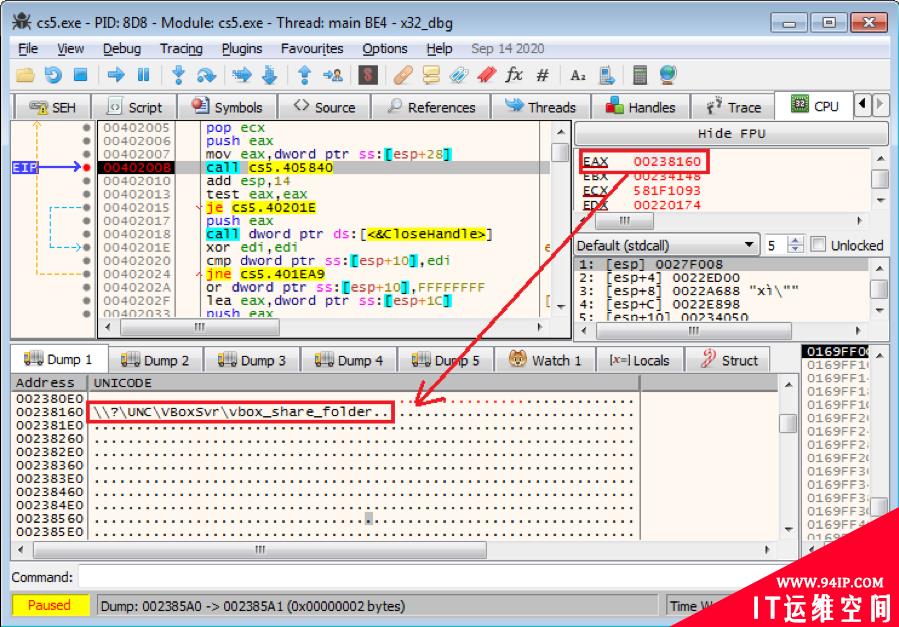The image size is (899, 627).
Task: Stop debugging with the blue stop square icon
Action: (x=80, y=75)
